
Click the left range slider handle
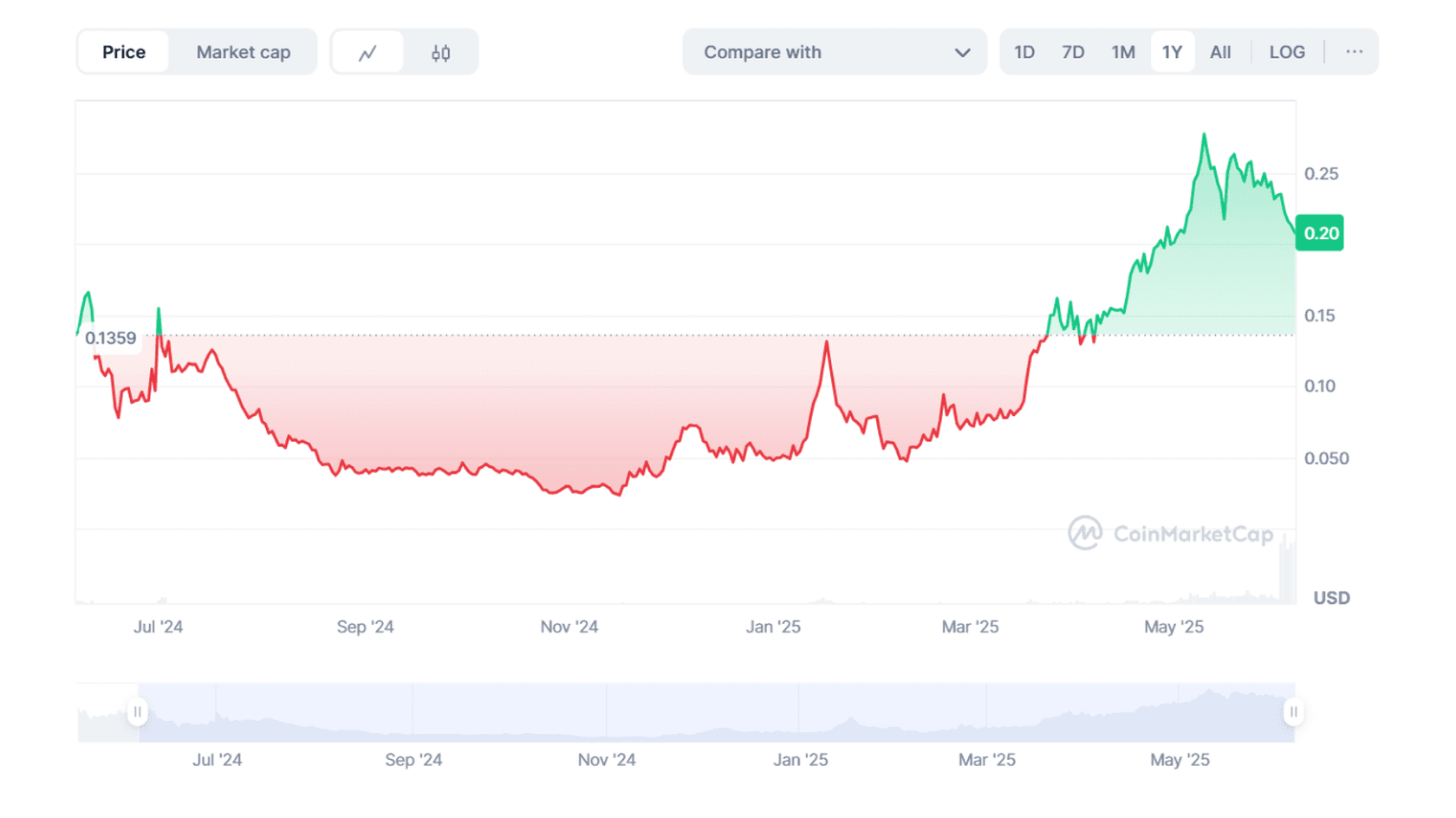tap(137, 712)
